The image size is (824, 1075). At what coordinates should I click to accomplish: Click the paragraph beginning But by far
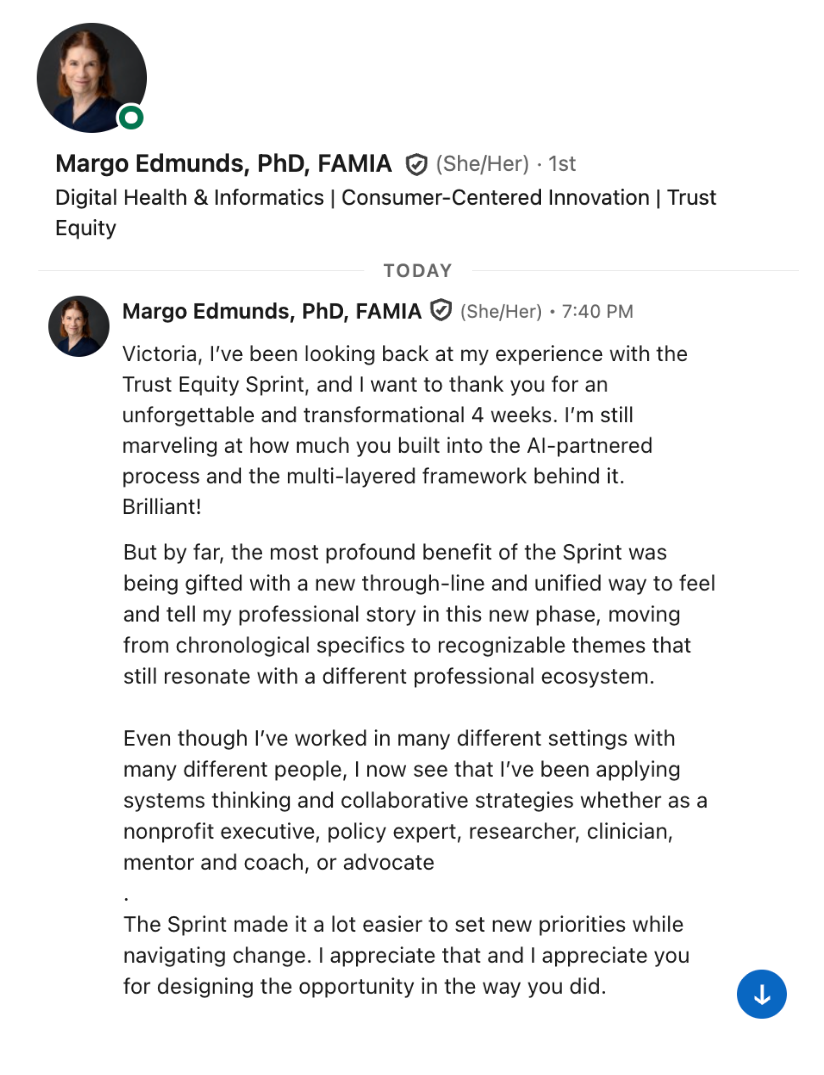(420, 614)
